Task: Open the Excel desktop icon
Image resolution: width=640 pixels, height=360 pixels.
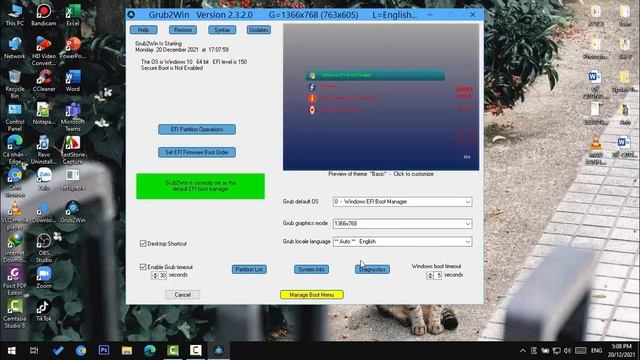Action: click(x=73, y=15)
